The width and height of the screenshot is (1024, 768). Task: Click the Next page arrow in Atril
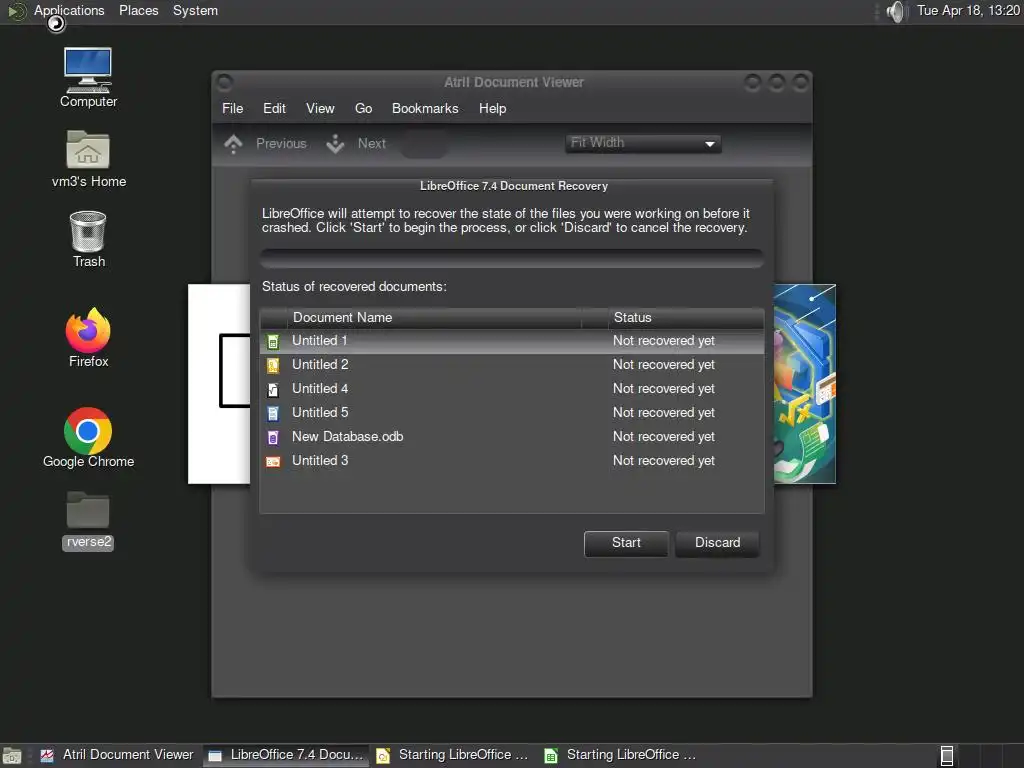[335, 144]
